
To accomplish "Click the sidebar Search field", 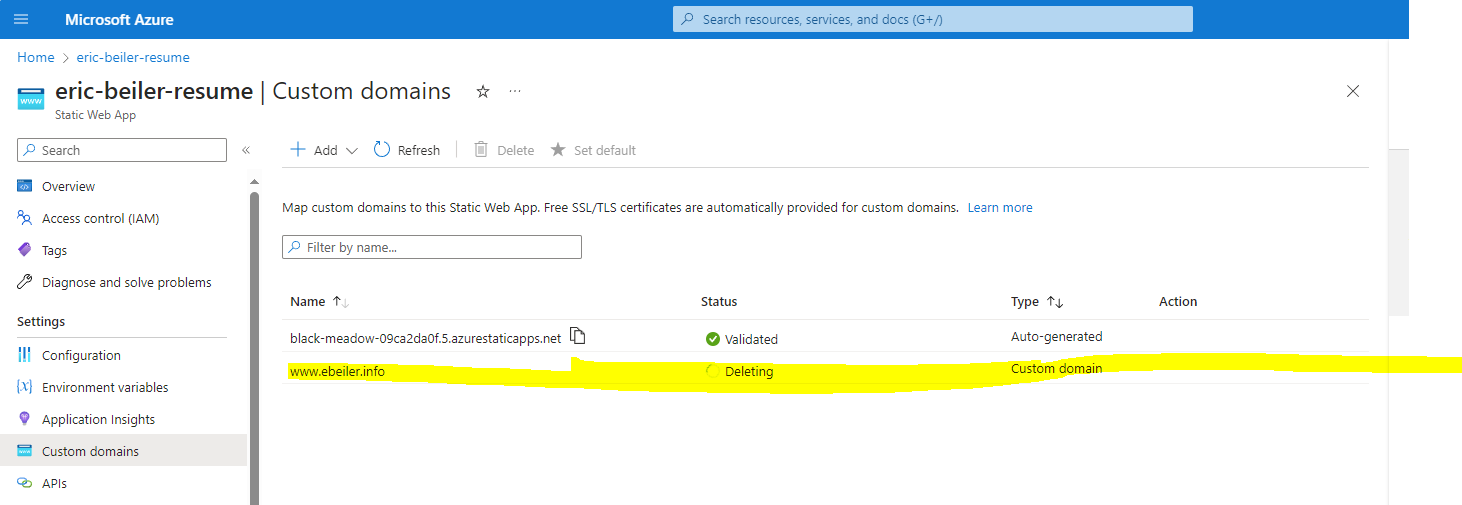I will point(122,150).
